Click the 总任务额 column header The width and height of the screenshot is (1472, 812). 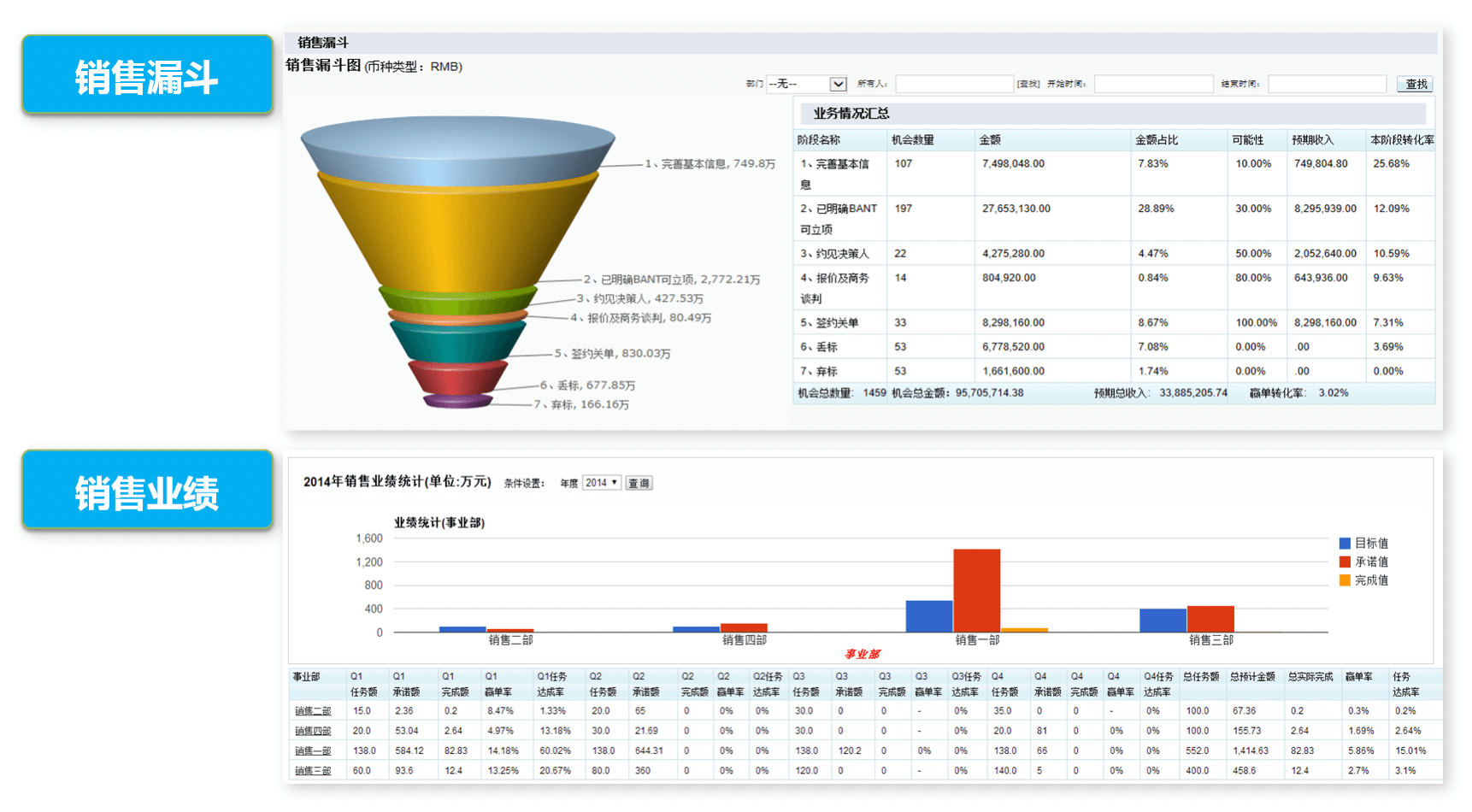coord(1201,677)
